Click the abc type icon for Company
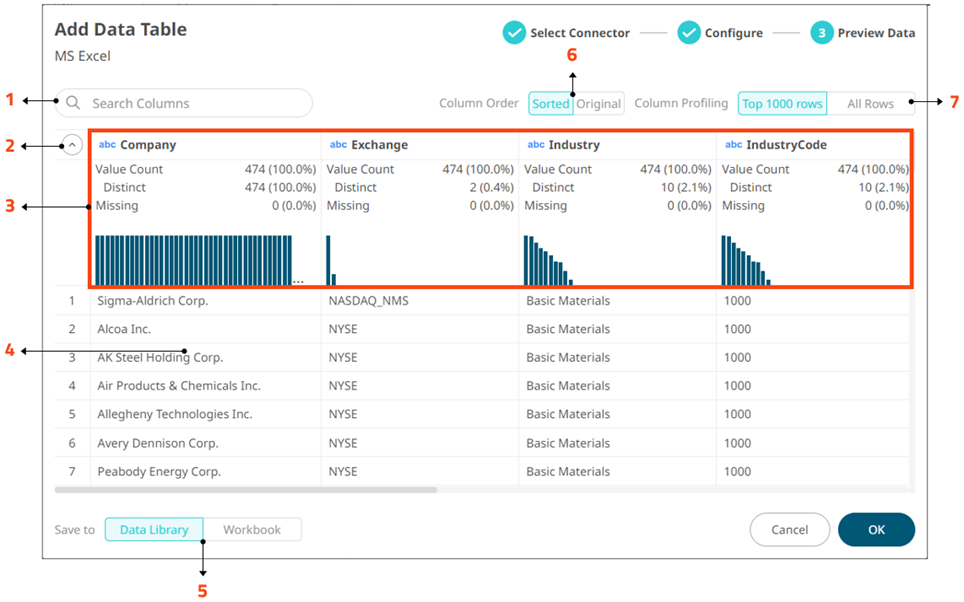The height and width of the screenshot is (602, 964). tap(107, 145)
